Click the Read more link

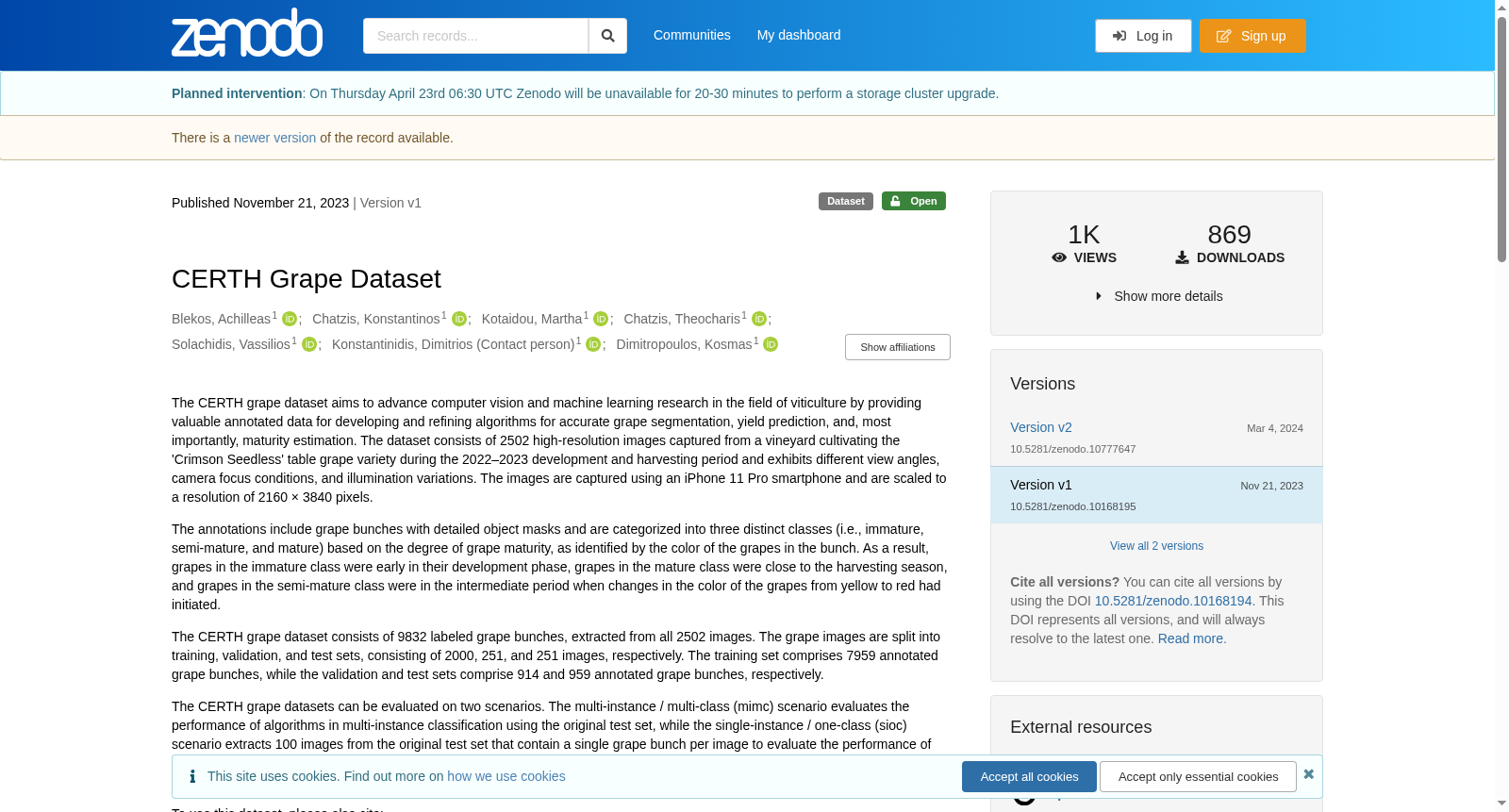pyautogui.click(x=1190, y=638)
